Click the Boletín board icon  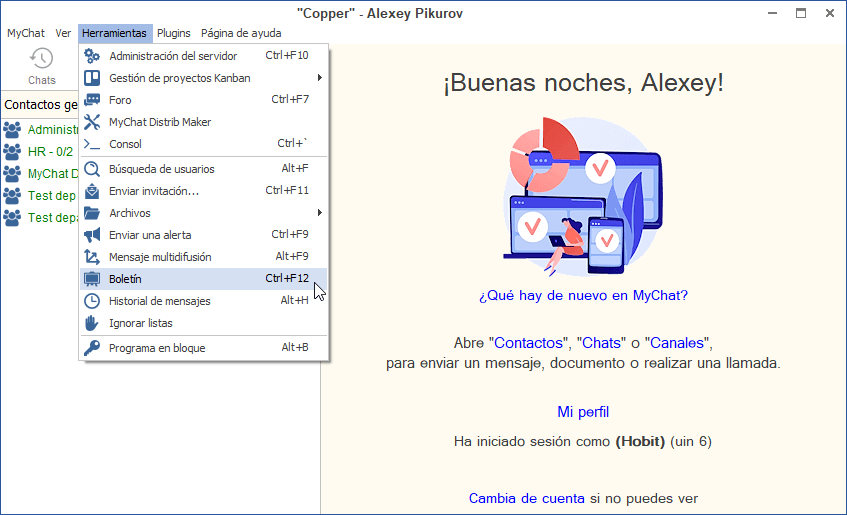tap(92, 279)
